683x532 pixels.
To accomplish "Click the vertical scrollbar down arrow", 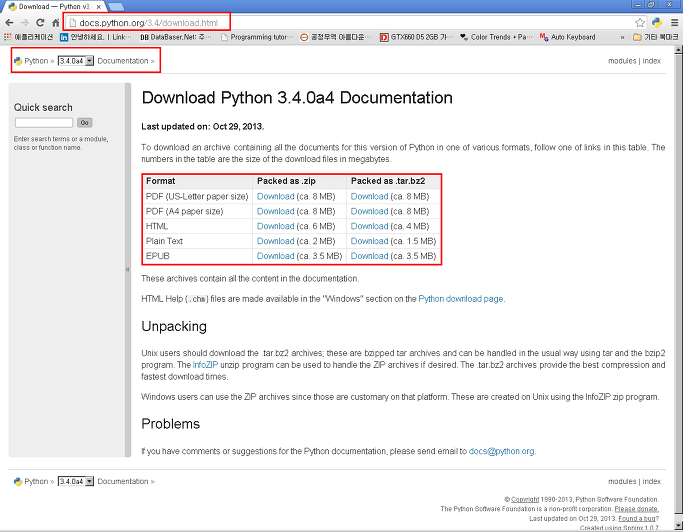I will pyautogui.click(x=678, y=525).
